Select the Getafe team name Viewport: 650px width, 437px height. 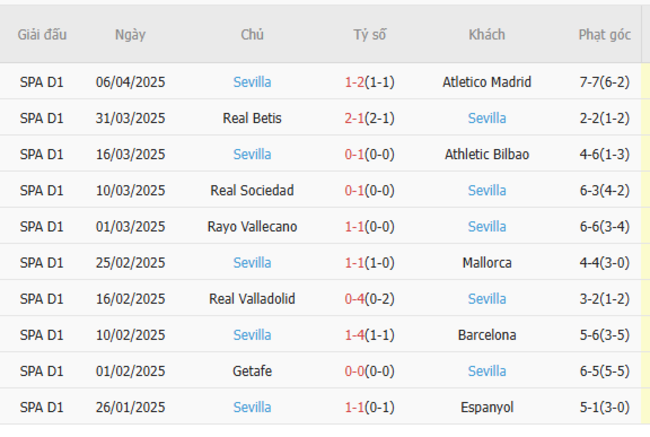pyautogui.click(x=252, y=370)
